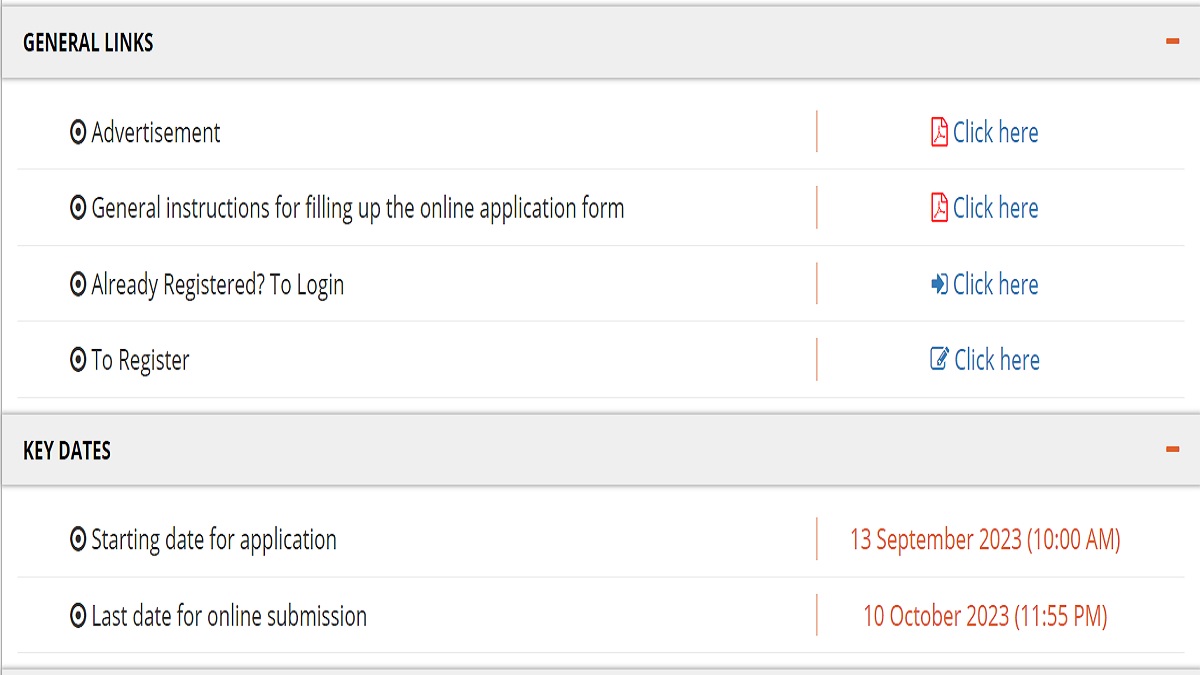Click the PDF icon for General instructions
1200x675 pixels.
[x=939, y=208]
